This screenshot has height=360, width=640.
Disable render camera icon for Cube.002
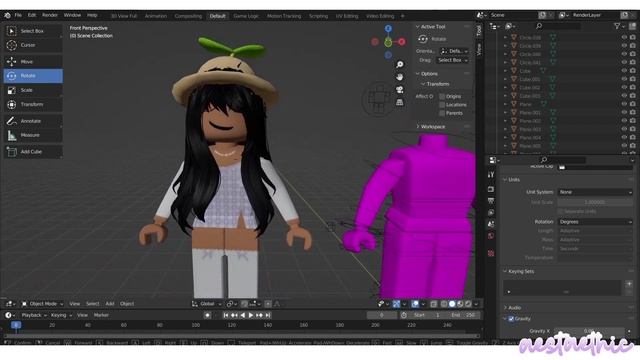click(x=633, y=87)
